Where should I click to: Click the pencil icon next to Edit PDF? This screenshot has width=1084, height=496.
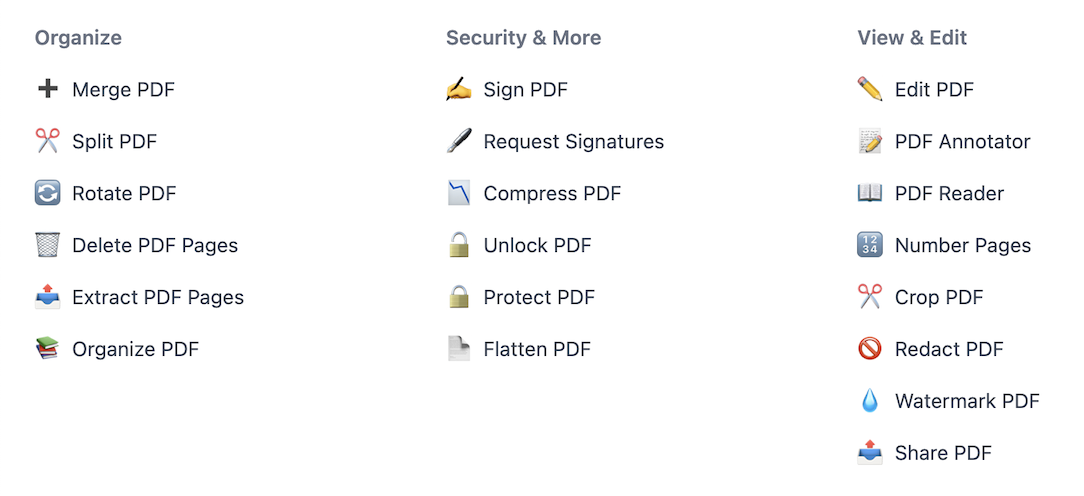pos(870,89)
